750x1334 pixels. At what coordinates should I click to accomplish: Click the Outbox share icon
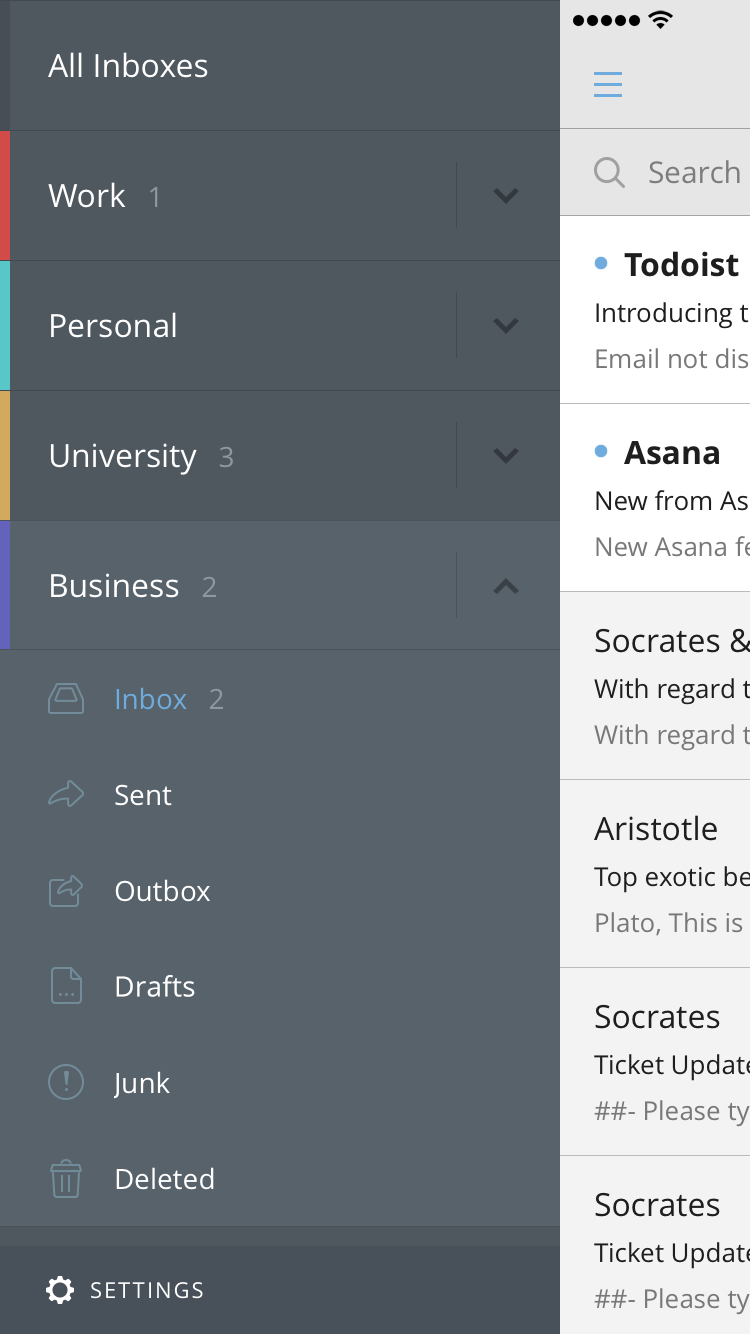(66, 891)
